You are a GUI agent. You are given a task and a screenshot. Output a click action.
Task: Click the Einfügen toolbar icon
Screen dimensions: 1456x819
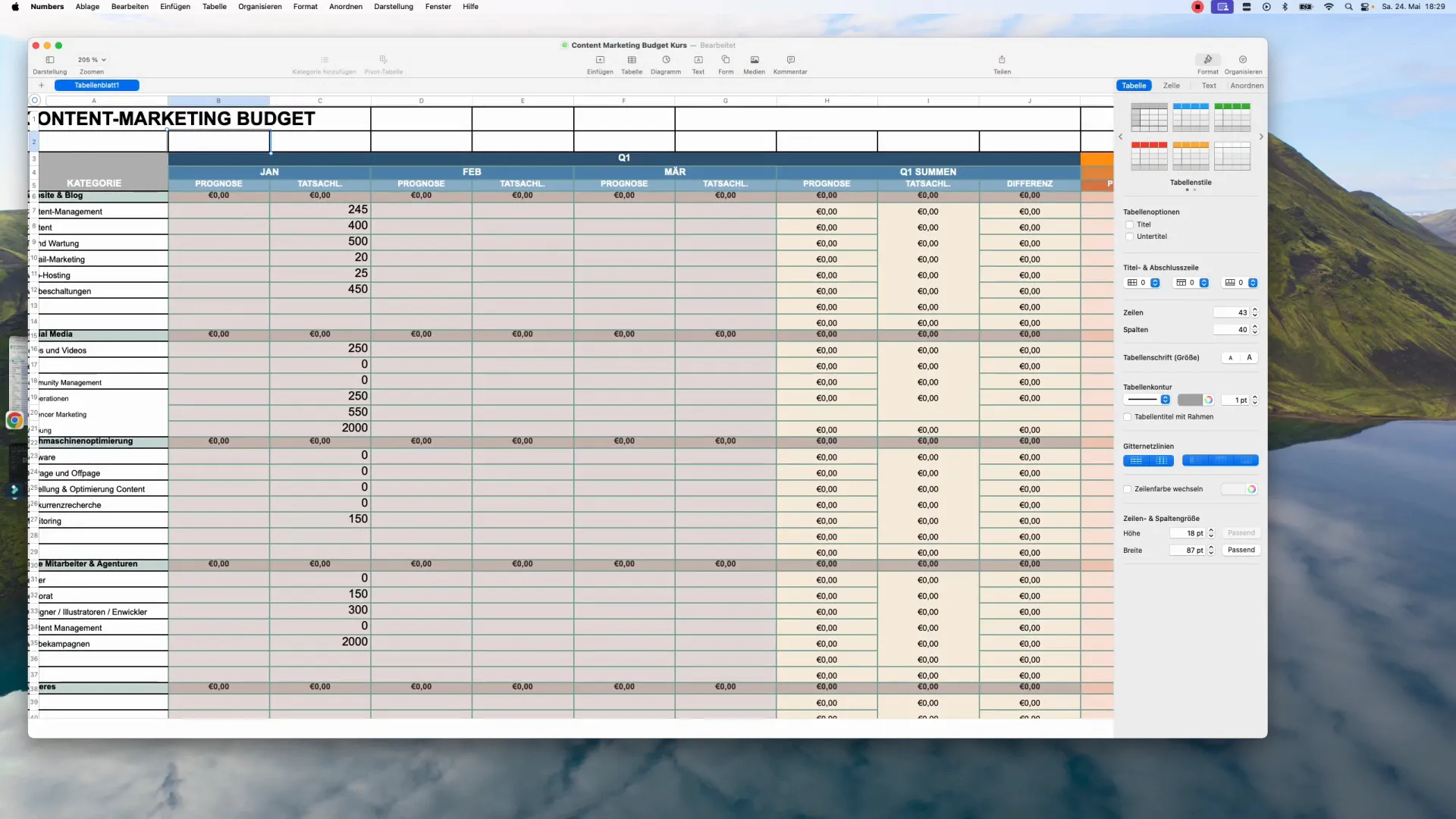[600, 60]
